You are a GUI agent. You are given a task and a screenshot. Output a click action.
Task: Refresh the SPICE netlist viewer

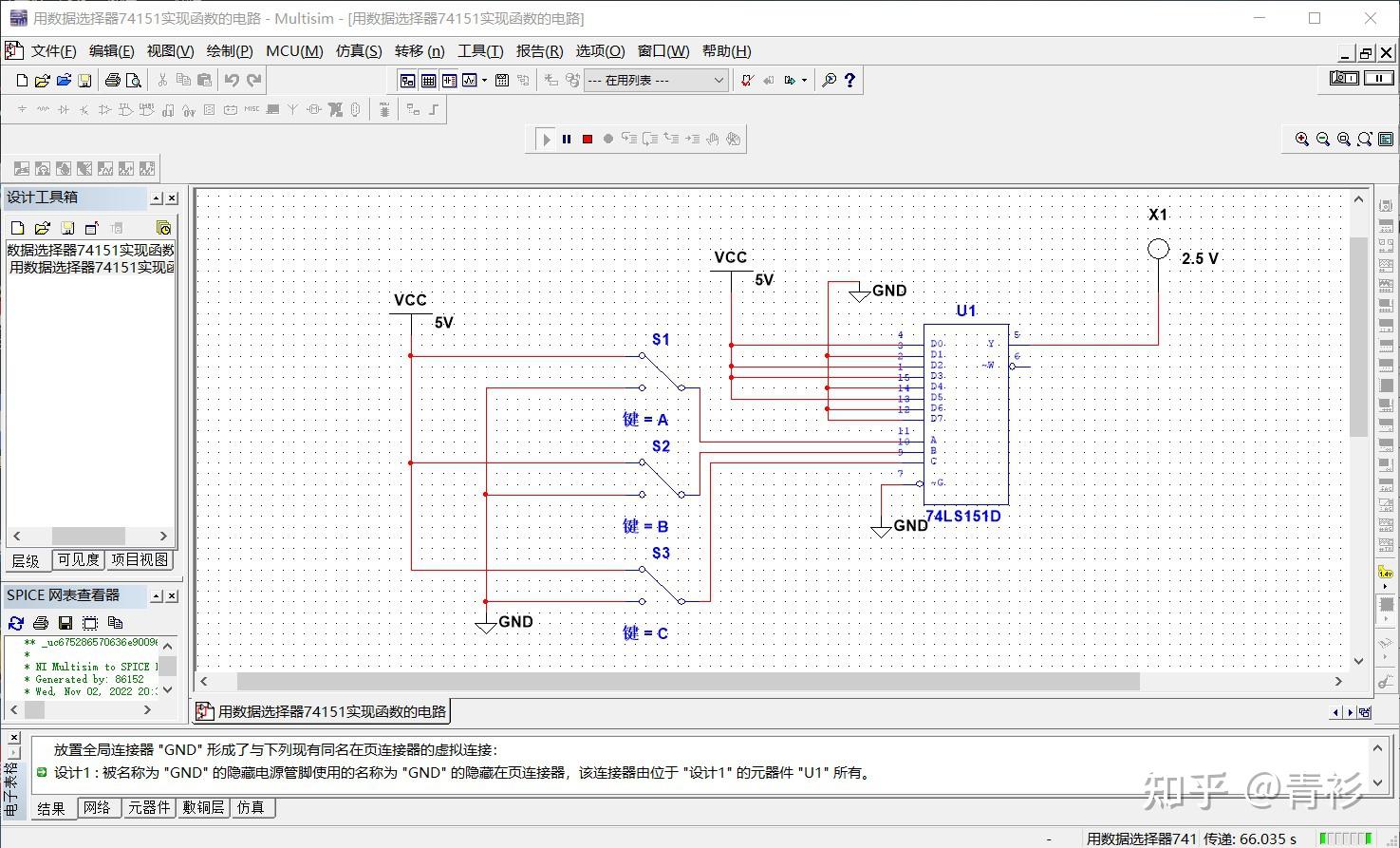point(16,623)
